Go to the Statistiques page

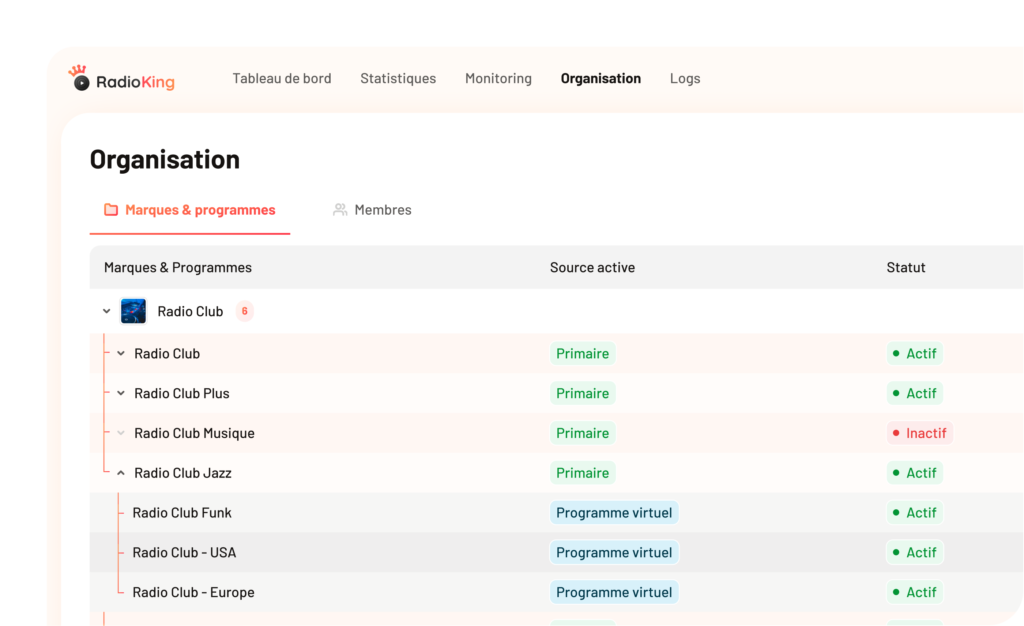coord(398,78)
